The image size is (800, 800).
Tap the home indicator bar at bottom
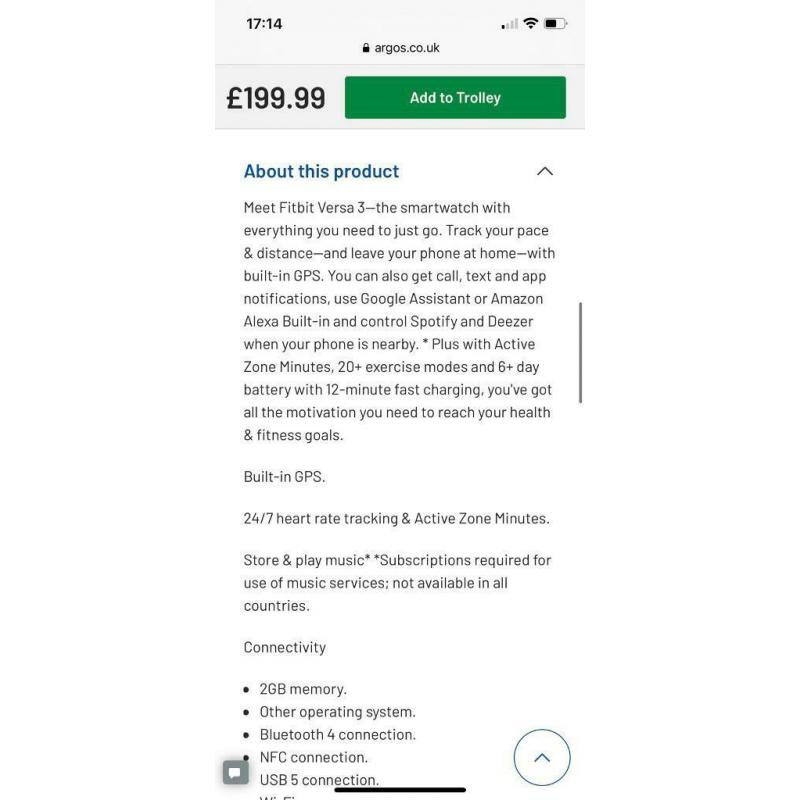[400, 790]
